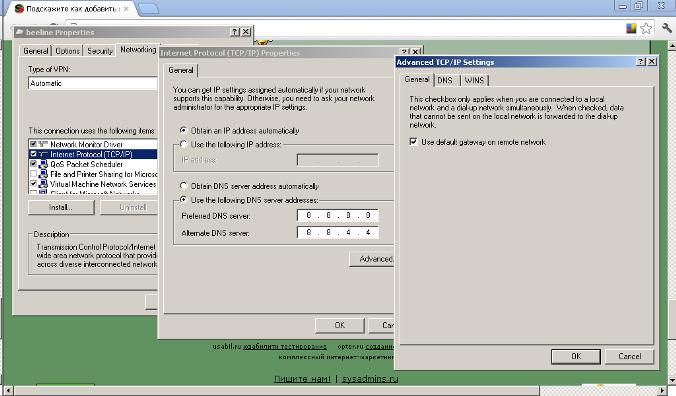Click the browser wrench settings icon

(x=667, y=28)
